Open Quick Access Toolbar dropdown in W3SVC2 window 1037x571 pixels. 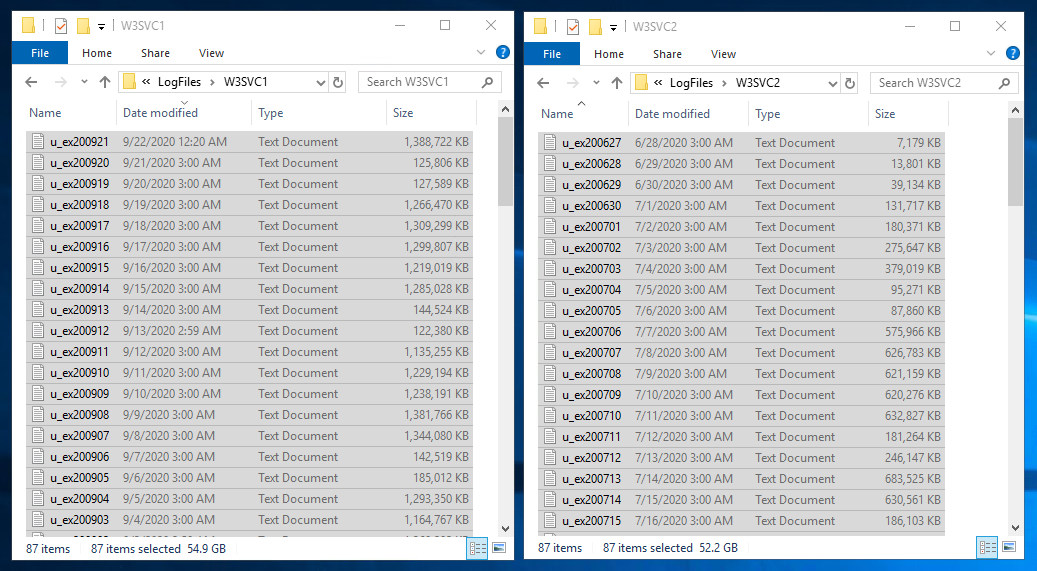pos(613,28)
